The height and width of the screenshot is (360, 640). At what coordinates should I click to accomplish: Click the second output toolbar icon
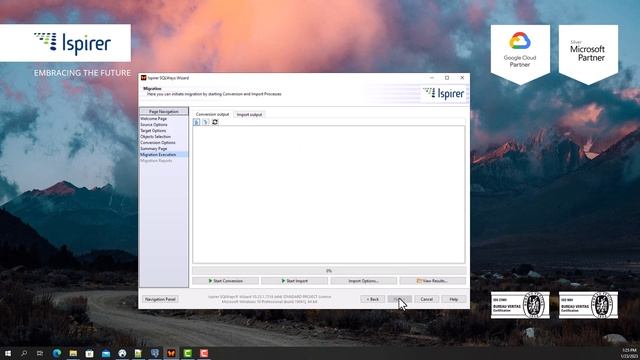pos(206,122)
